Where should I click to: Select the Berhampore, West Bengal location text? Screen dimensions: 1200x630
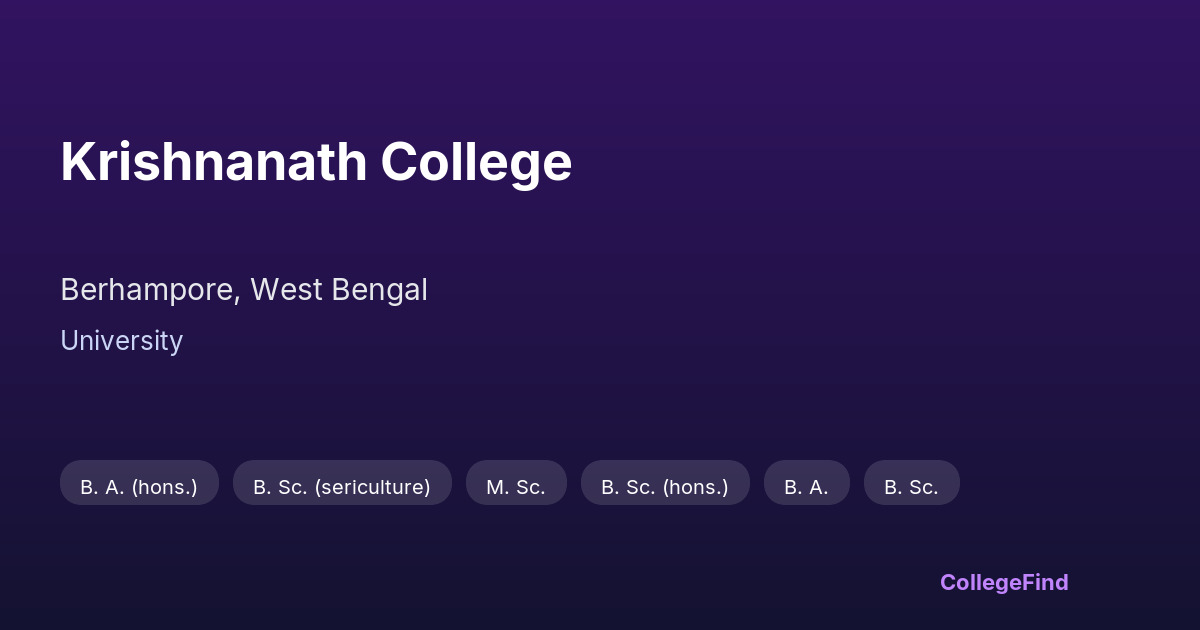pyautogui.click(x=244, y=290)
